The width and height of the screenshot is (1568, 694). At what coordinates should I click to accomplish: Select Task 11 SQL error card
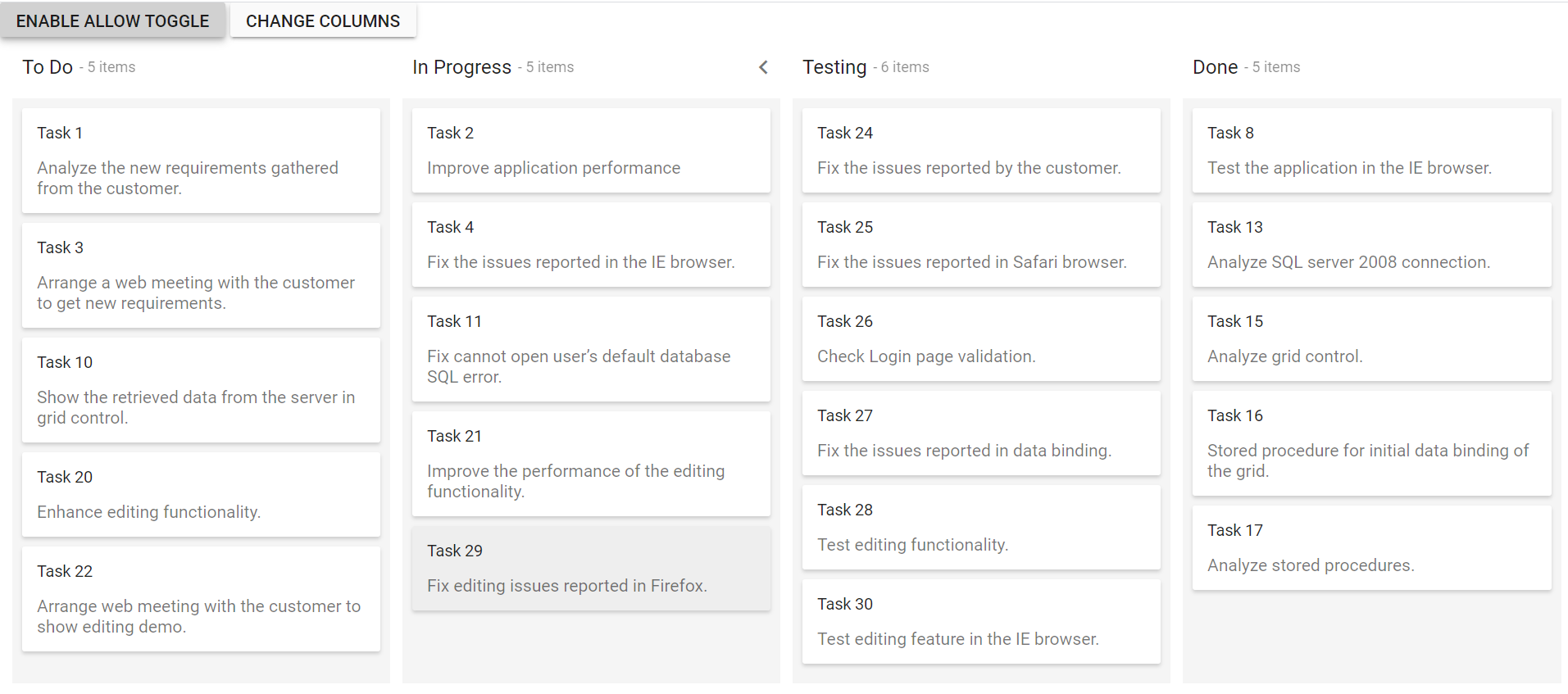coord(590,348)
